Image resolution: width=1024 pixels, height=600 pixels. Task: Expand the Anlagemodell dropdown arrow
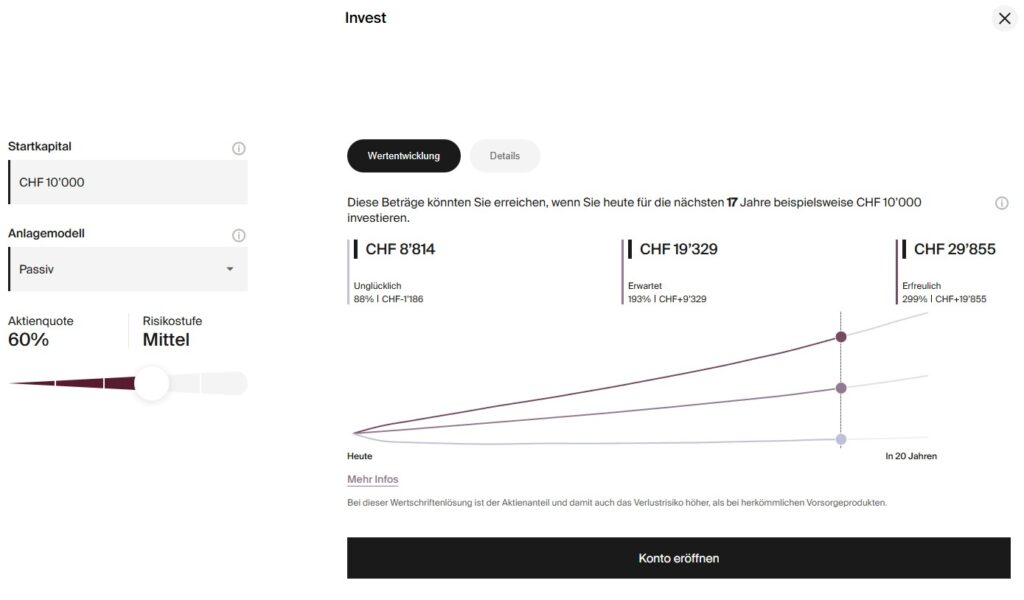[x=230, y=269]
